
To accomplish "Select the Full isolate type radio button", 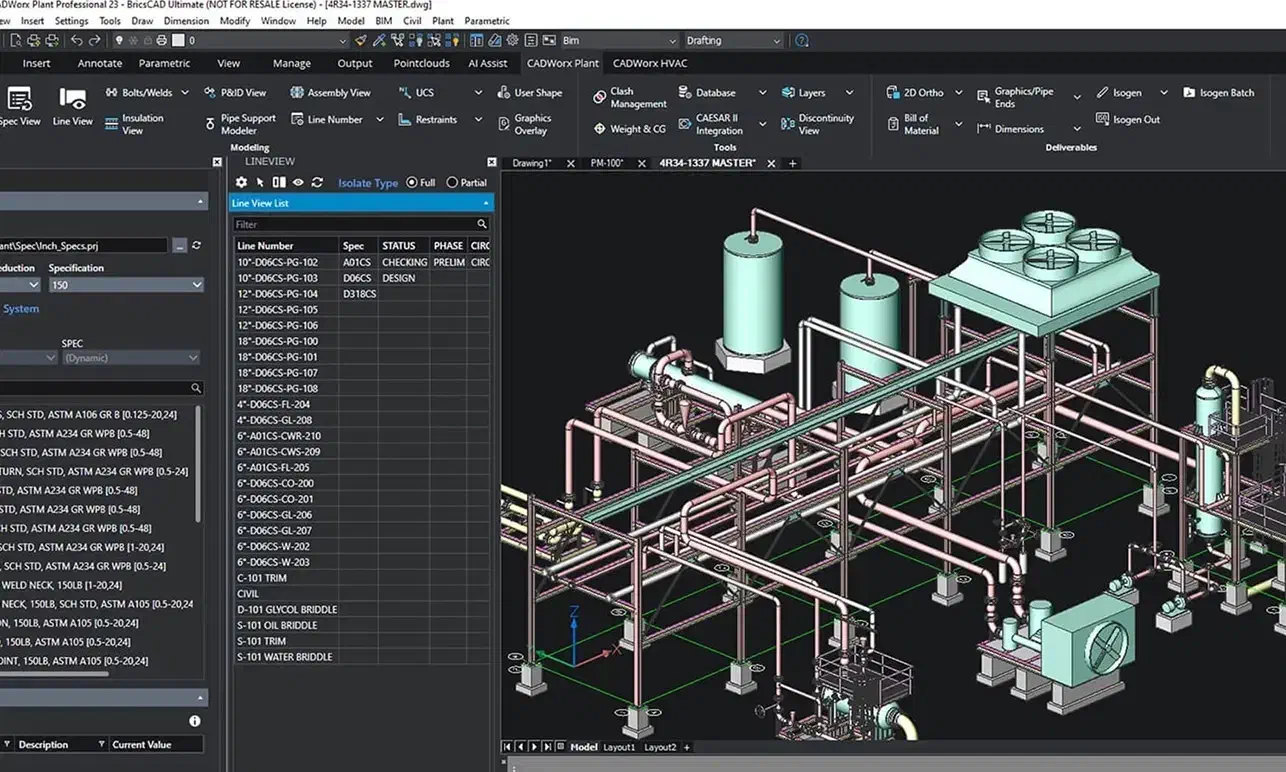I will click(x=412, y=183).
